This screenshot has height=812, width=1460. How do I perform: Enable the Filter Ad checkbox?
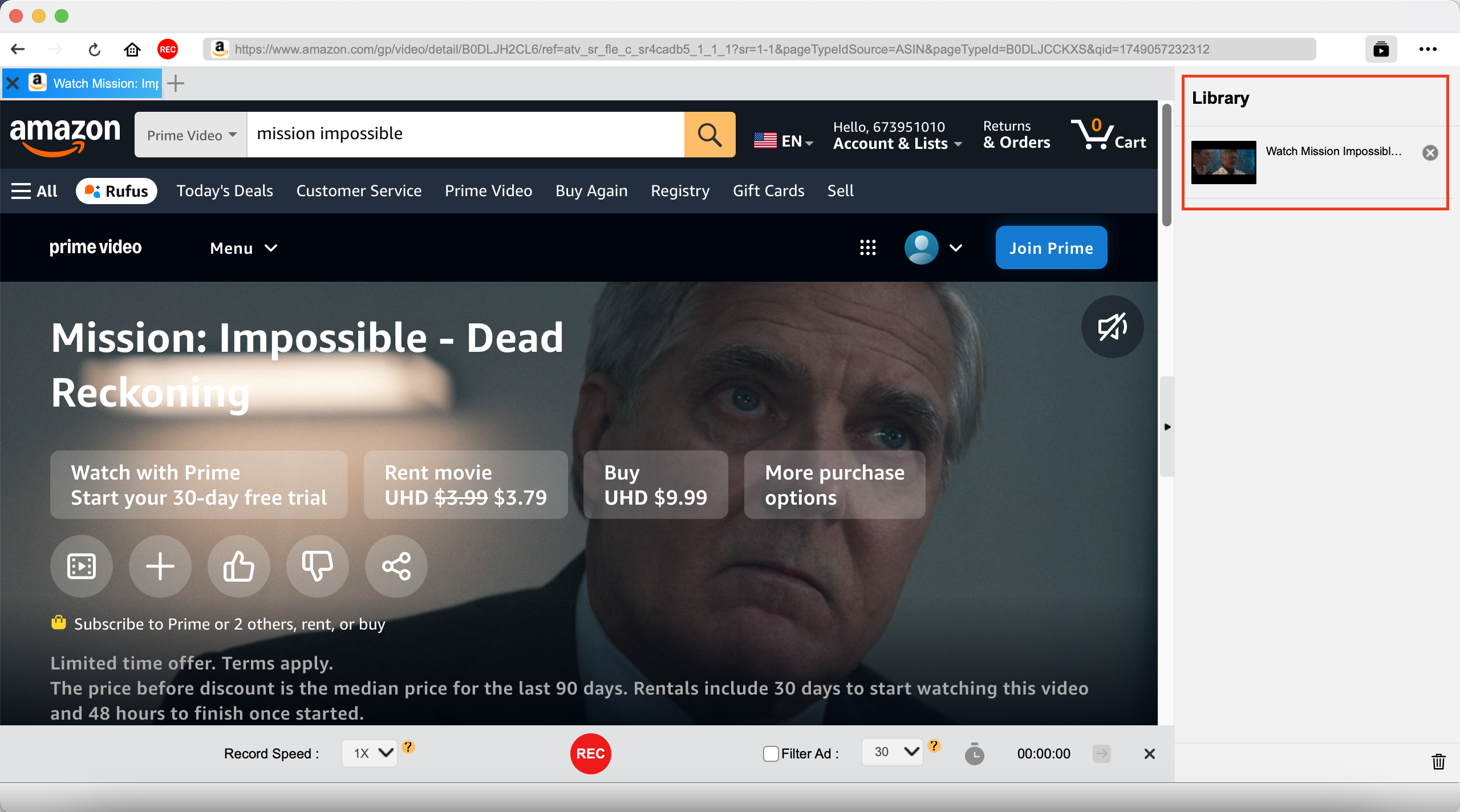(770, 754)
